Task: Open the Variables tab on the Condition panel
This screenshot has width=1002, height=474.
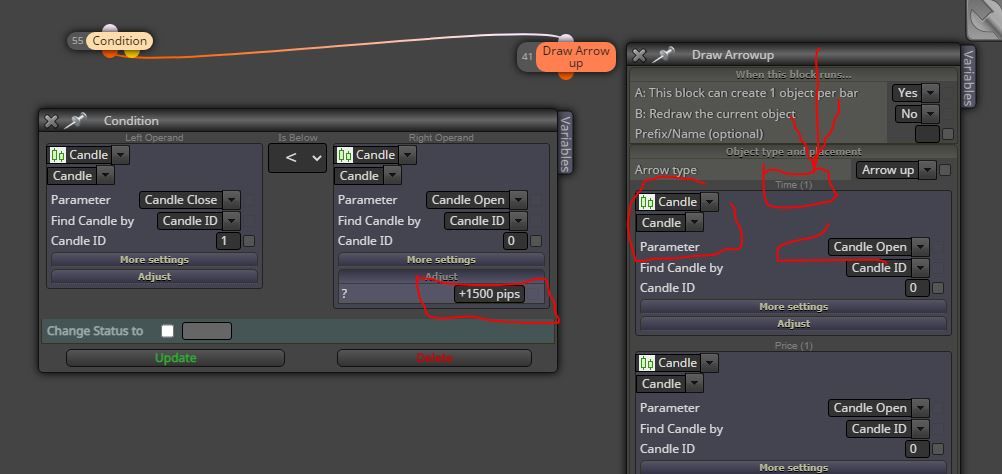Action: (565, 144)
